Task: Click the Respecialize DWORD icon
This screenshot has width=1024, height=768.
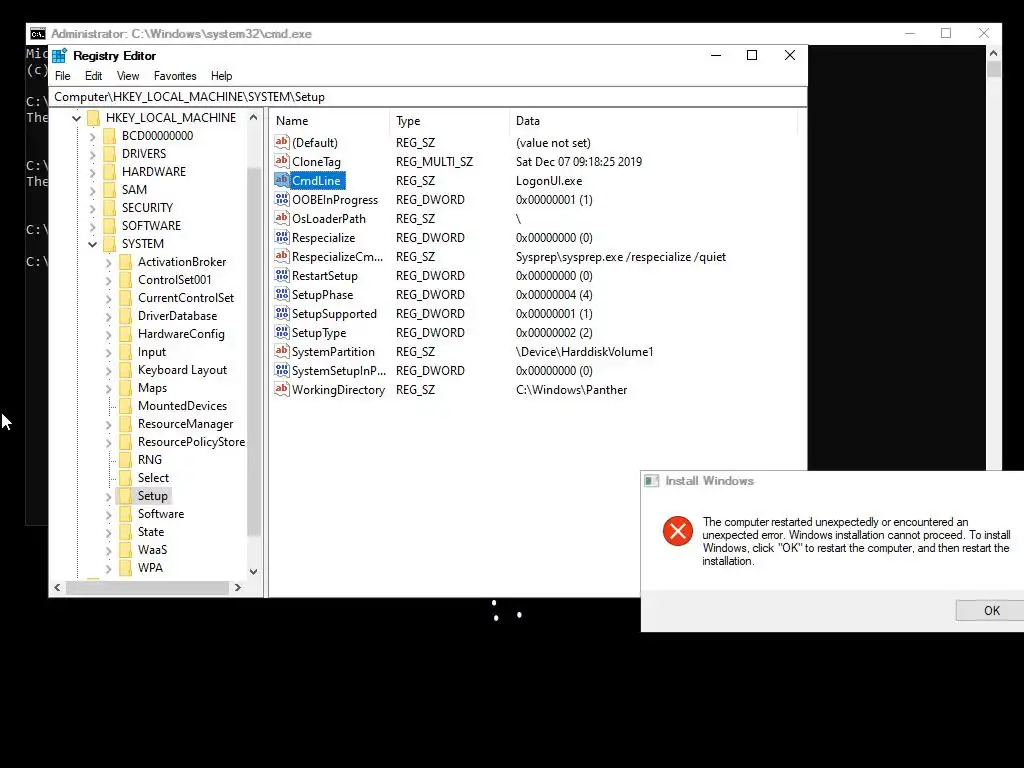Action: pyautogui.click(x=281, y=236)
